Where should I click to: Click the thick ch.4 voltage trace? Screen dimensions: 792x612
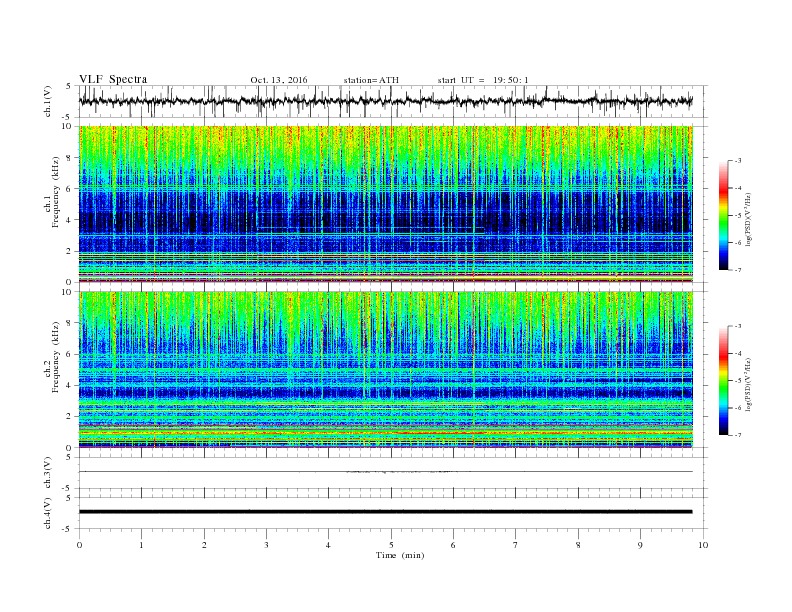point(386,512)
